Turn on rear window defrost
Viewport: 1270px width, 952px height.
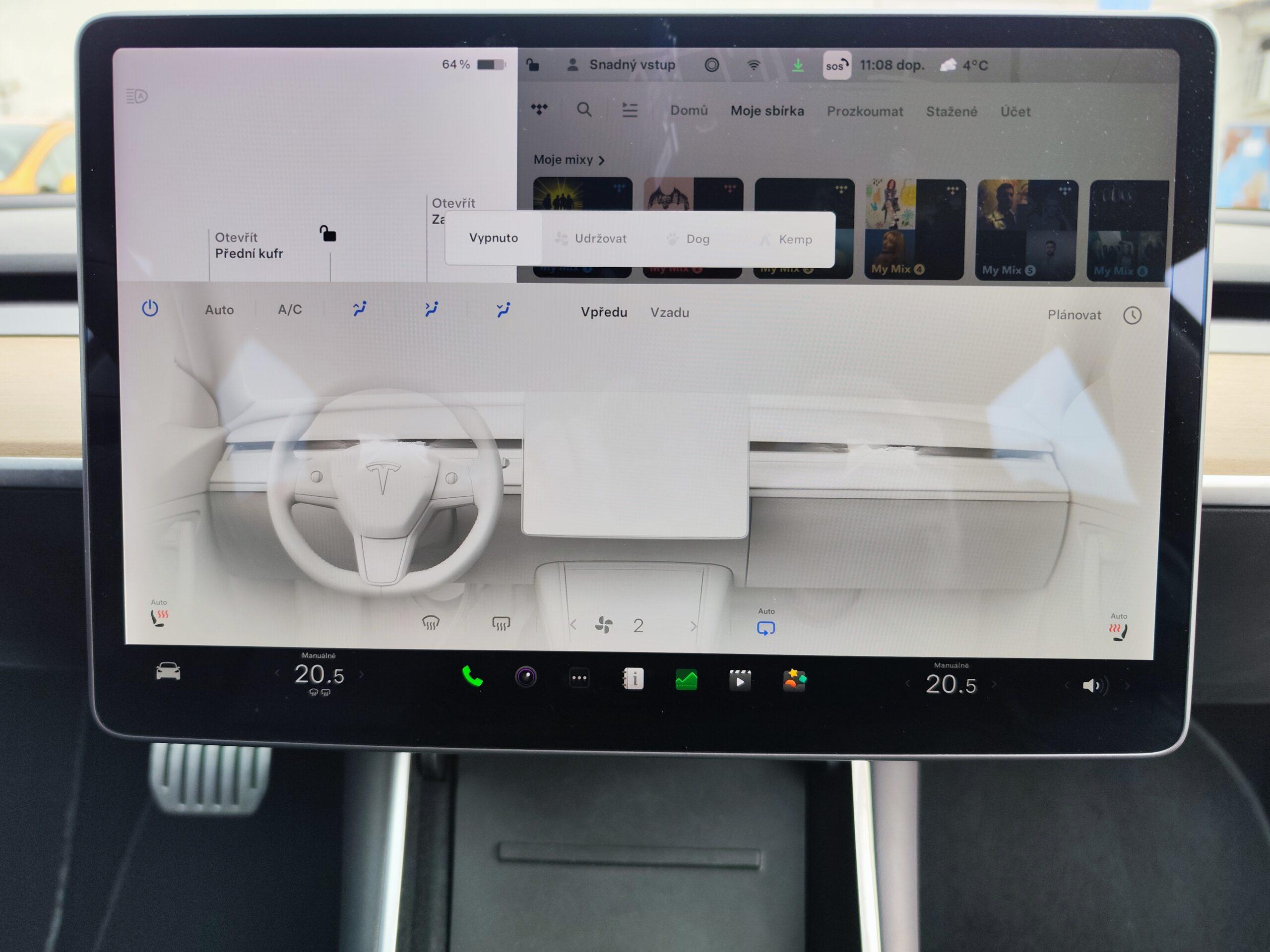(x=501, y=623)
